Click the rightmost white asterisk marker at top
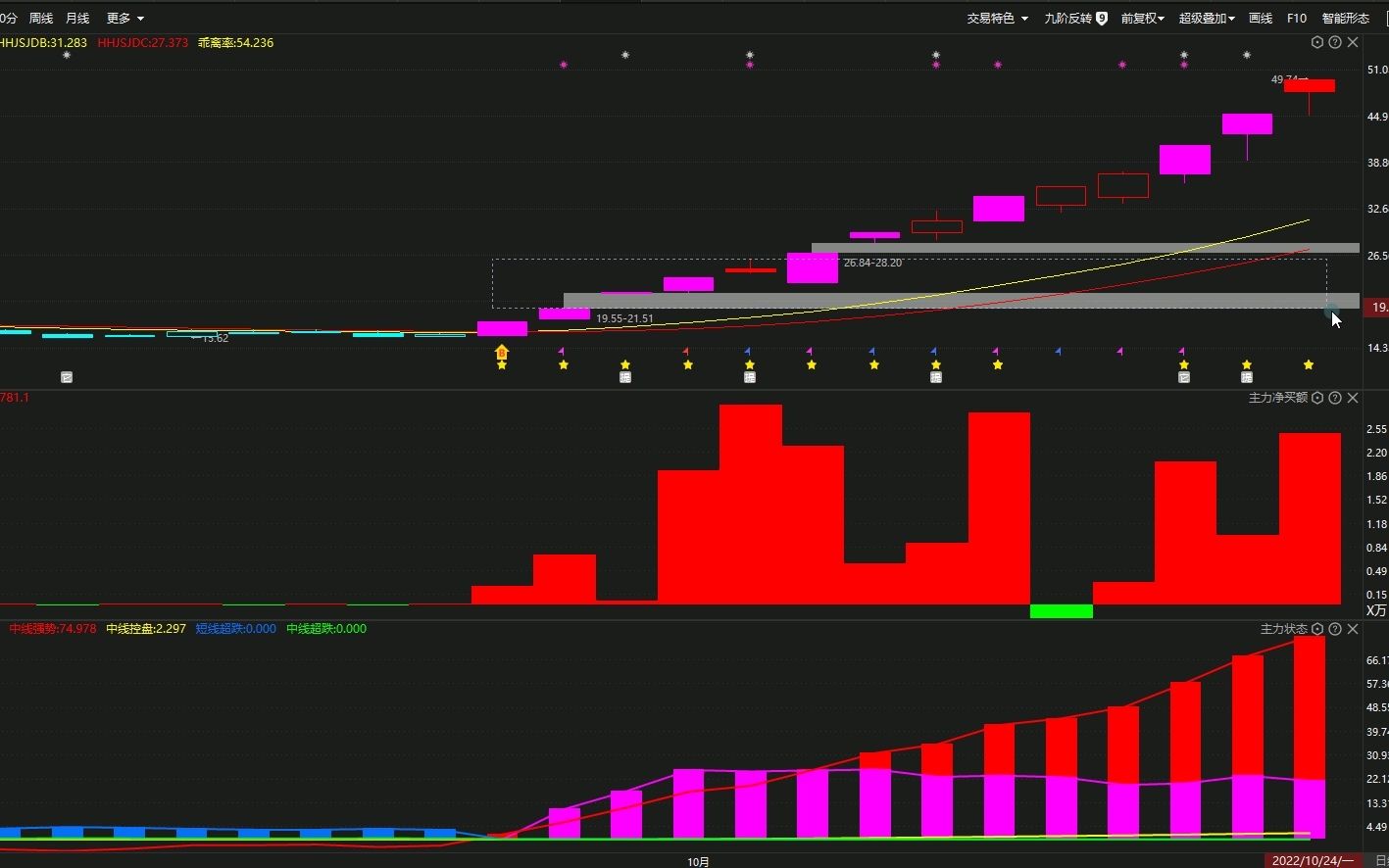 tap(1247, 55)
